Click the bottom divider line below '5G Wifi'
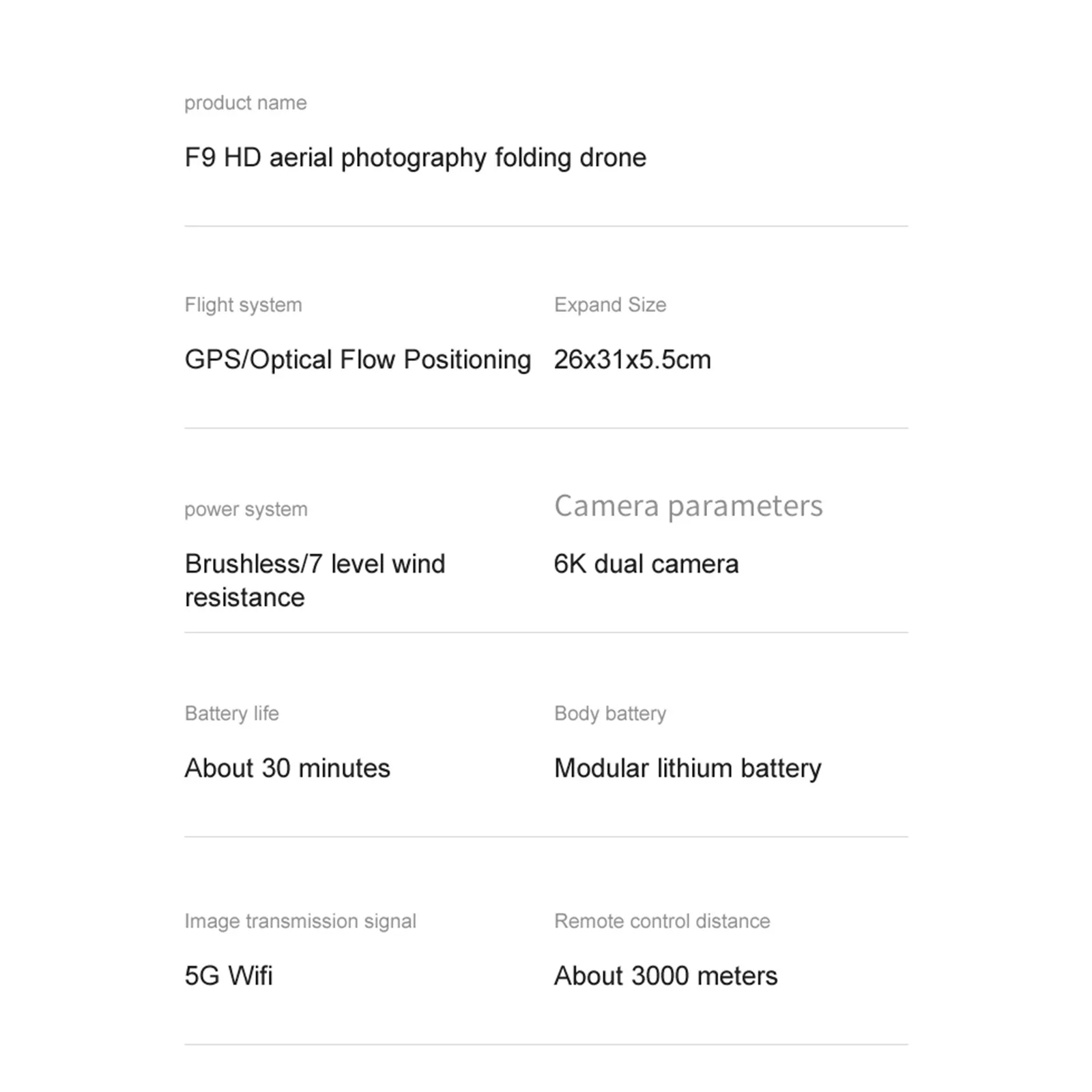 click(x=546, y=1044)
